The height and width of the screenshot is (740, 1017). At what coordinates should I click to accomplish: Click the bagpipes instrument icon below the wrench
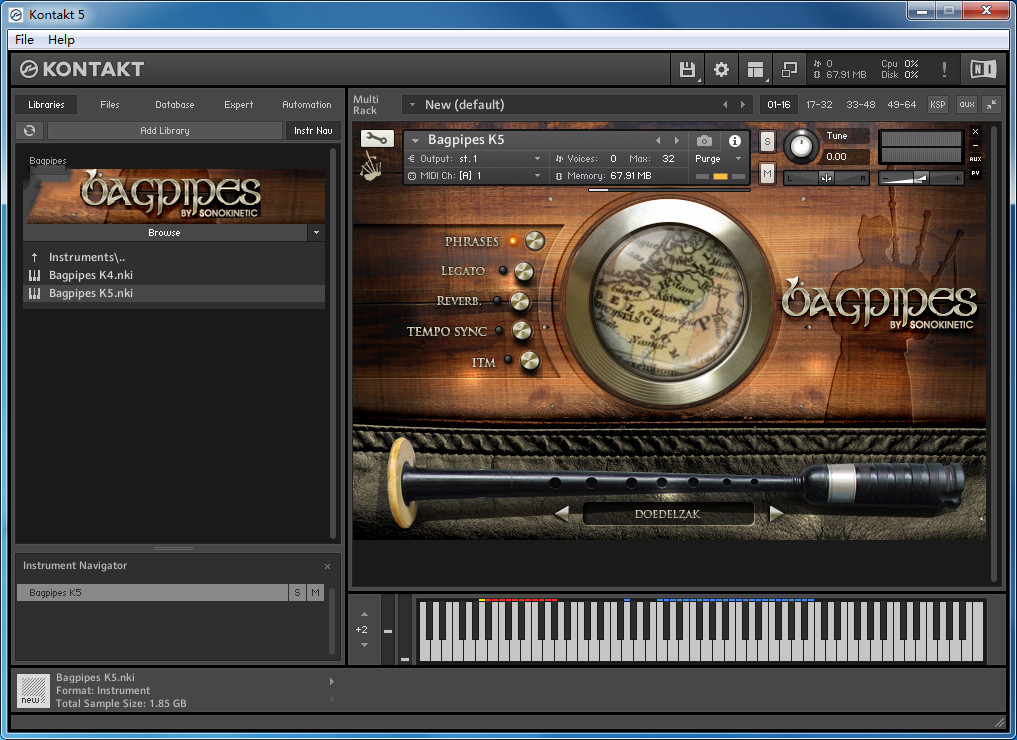[372, 167]
